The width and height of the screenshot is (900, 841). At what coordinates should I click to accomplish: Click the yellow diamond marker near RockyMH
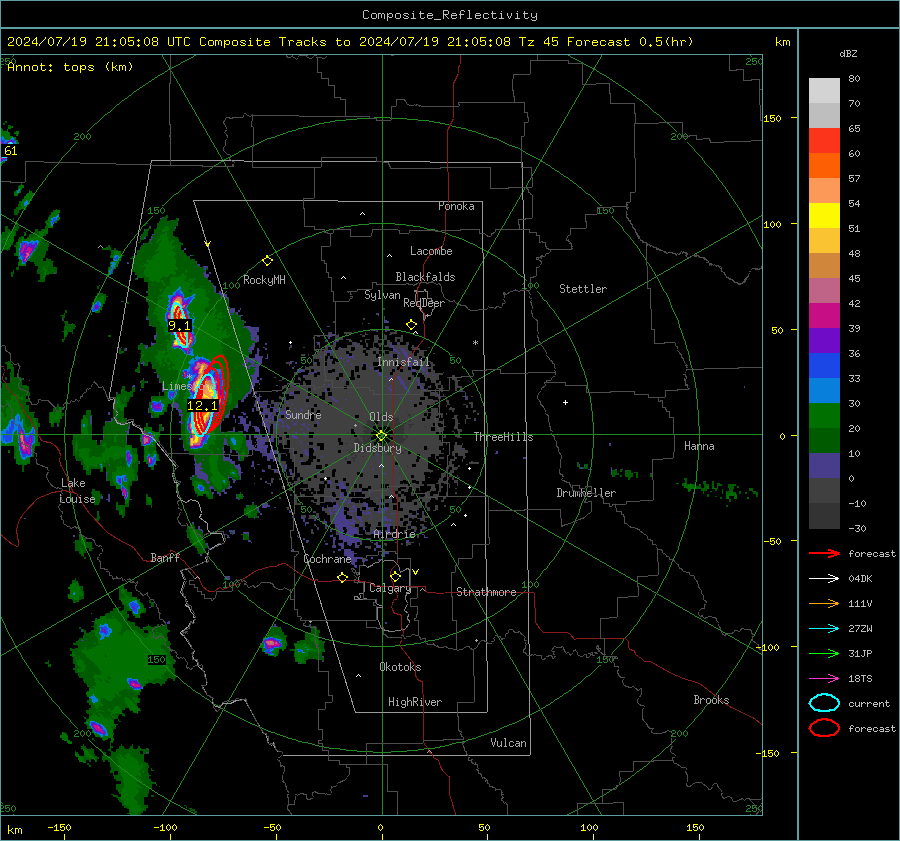(267, 261)
